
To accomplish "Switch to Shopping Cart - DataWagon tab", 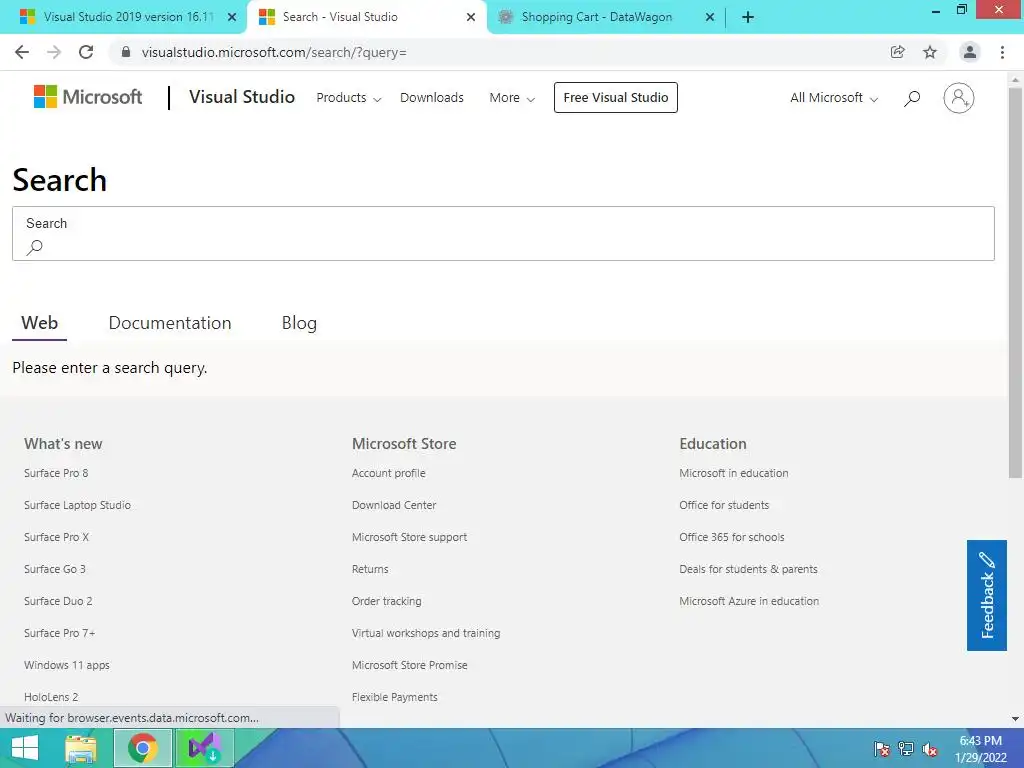I will pyautogui.click(x=596, y=17).
